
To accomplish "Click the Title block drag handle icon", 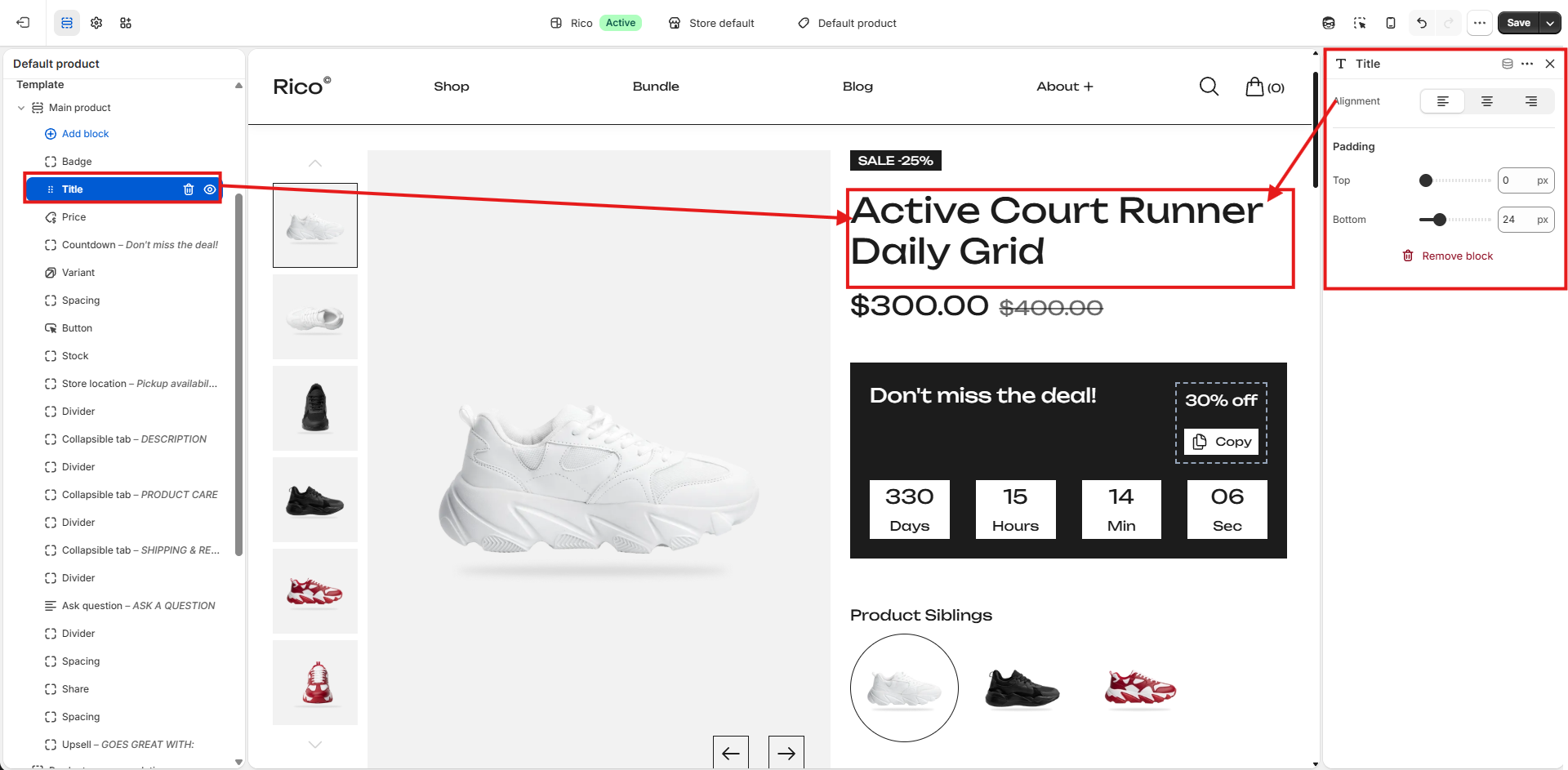I will coord(51,189).
